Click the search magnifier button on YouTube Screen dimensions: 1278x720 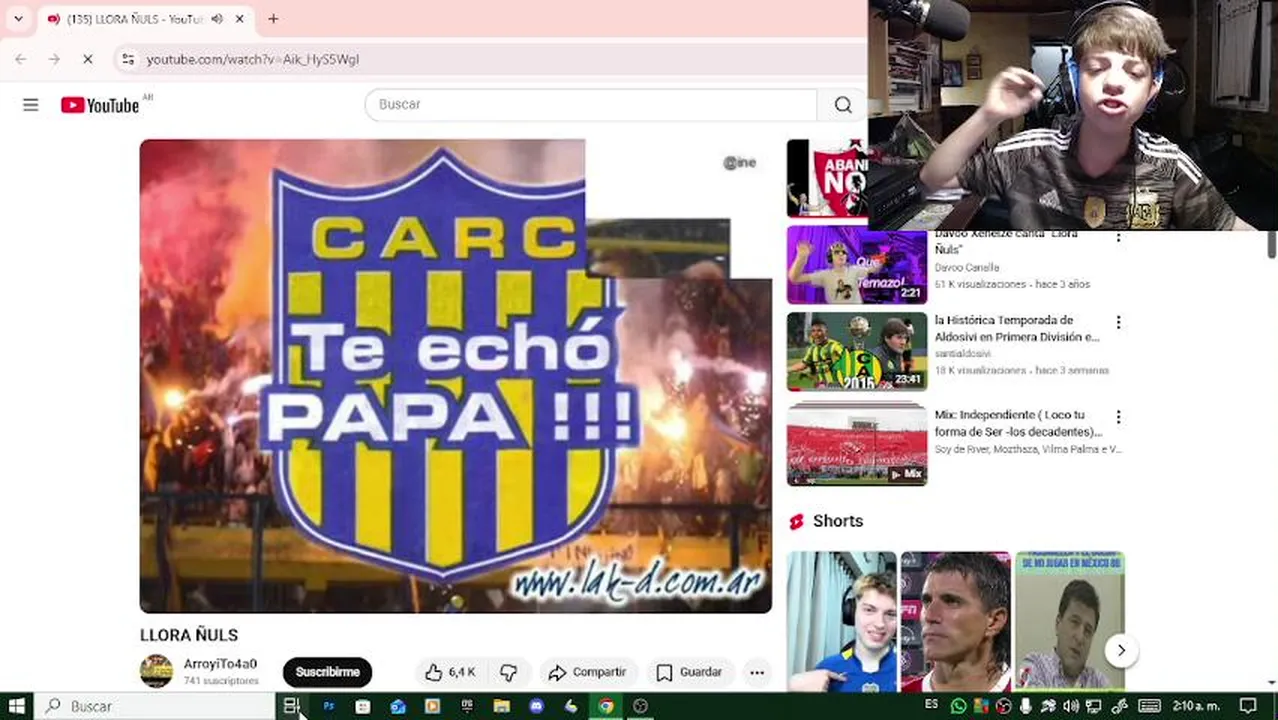(x=843, y=104)
